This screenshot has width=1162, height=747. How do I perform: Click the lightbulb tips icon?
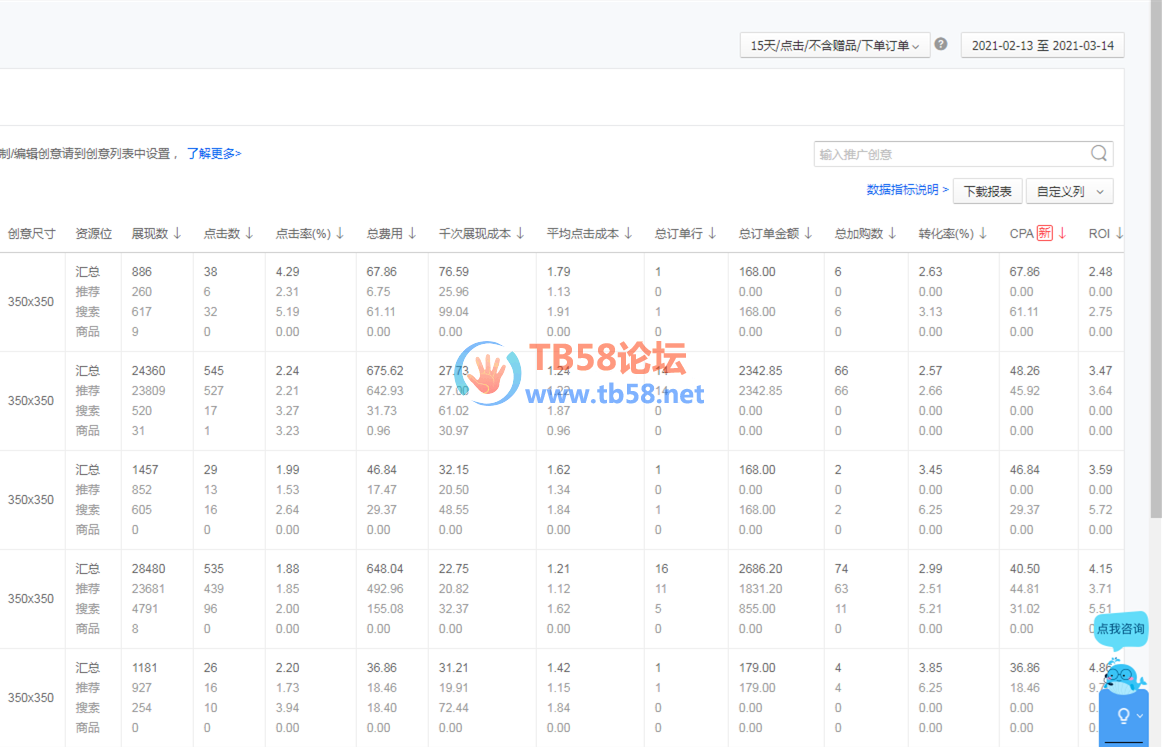pyautogui.click(x=1123, y=716)
